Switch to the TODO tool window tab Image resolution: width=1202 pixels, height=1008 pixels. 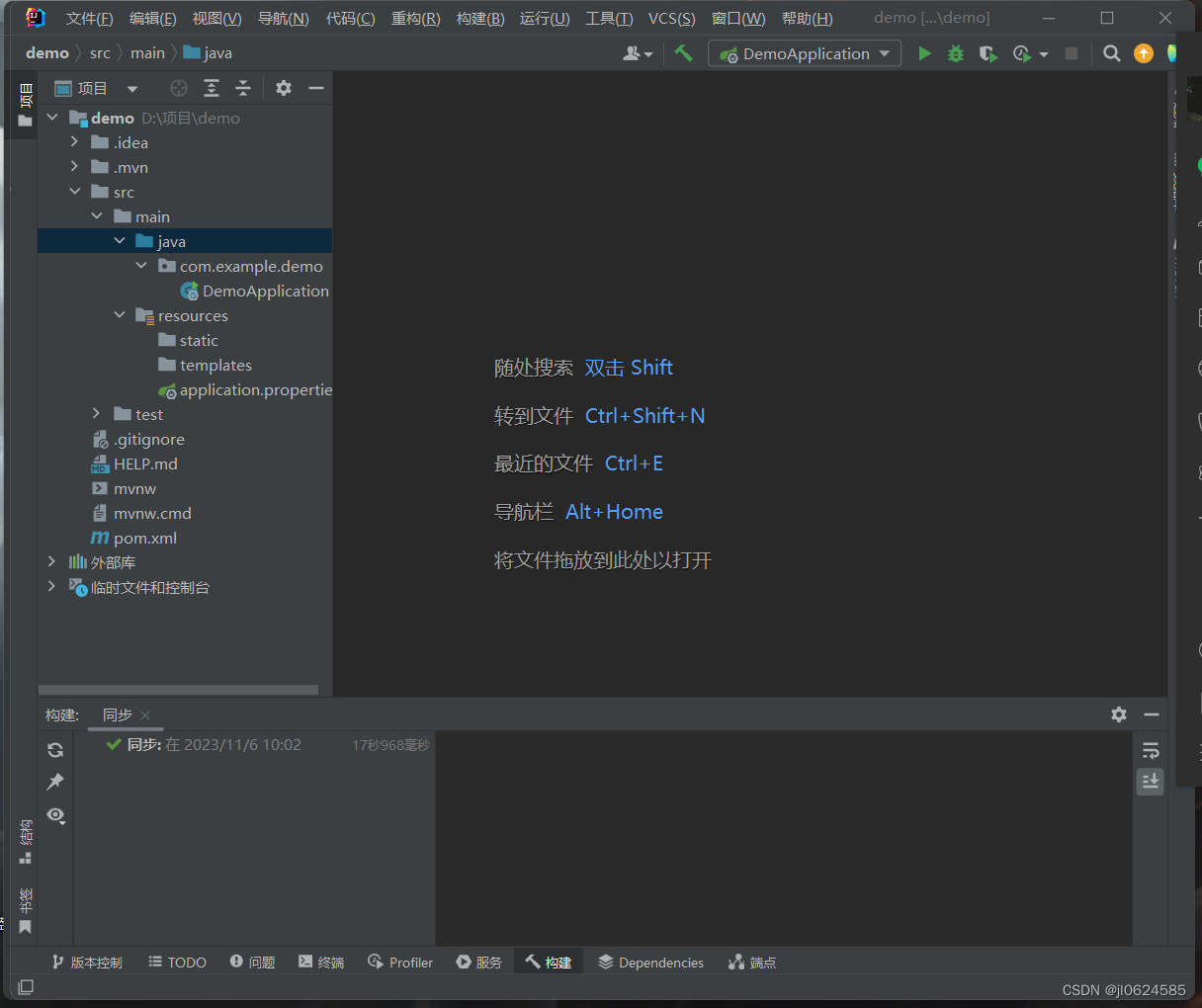177,962
